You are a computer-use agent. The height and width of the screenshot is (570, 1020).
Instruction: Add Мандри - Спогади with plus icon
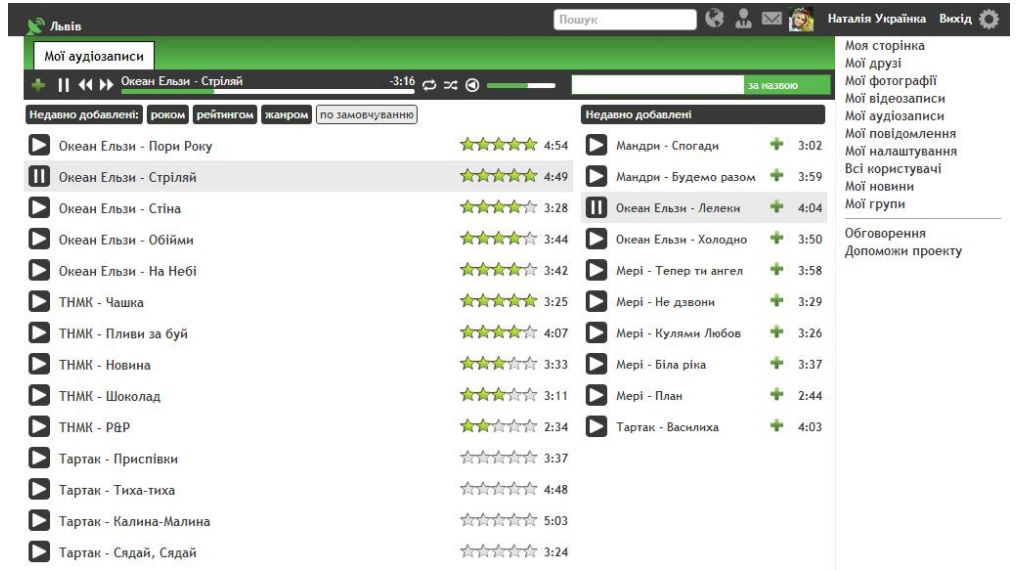[777, 144]
